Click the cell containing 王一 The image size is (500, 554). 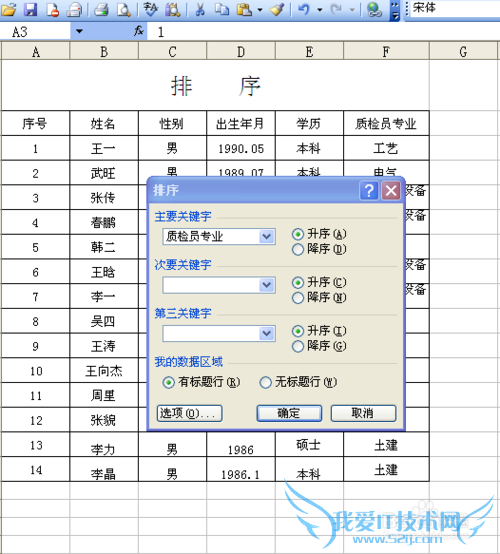[x=104, y=148]
